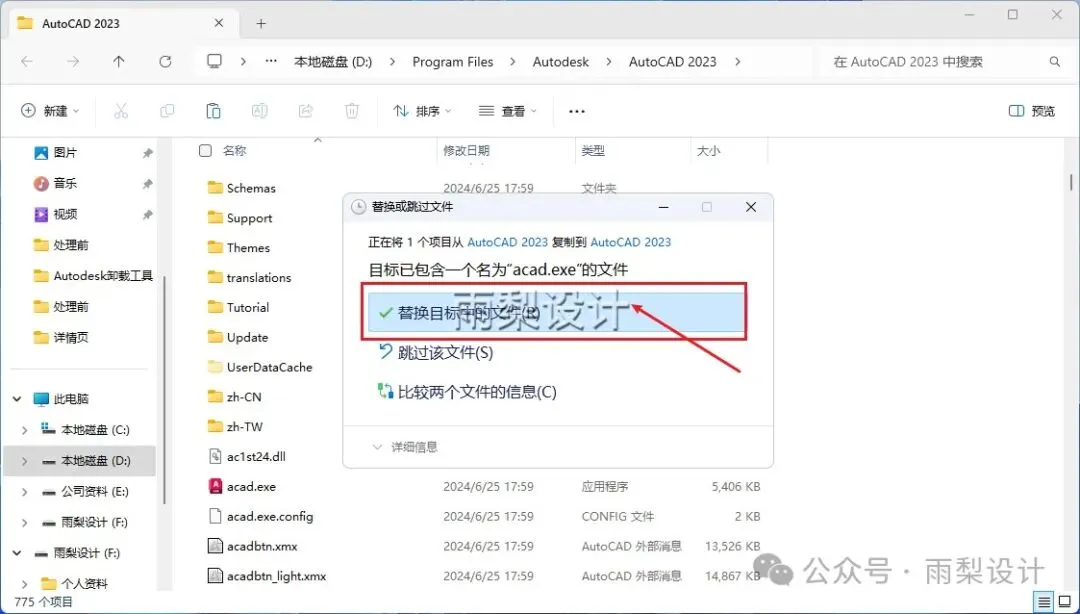This screenshot has height=614, width=1080.
Task: Click the Copy icon in toolbar
Action: click(167, 111)
